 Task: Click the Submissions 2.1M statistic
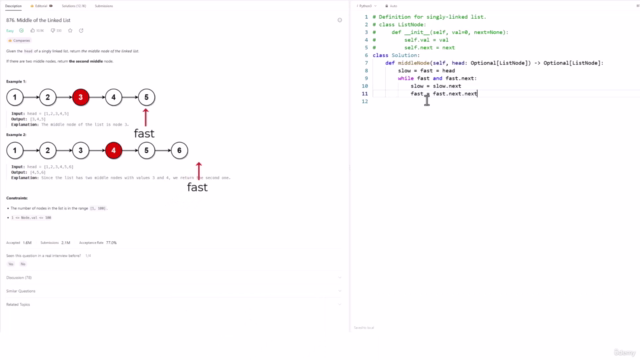tap(55, 243)
